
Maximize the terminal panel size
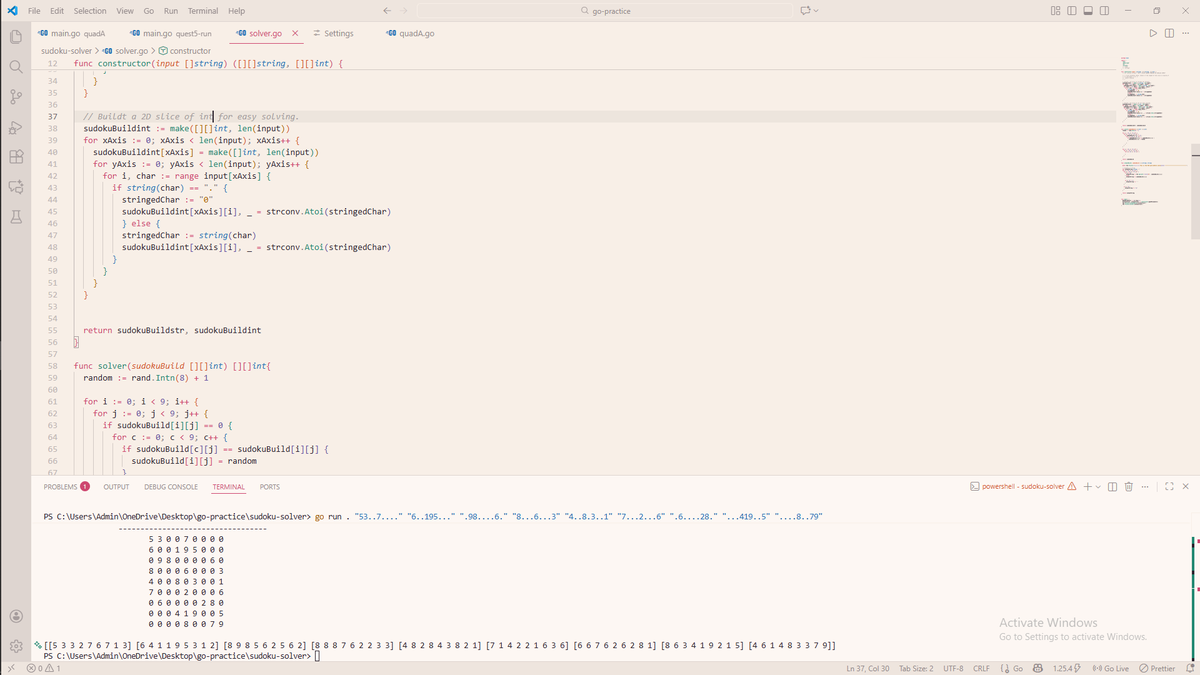coord(1168,487)
